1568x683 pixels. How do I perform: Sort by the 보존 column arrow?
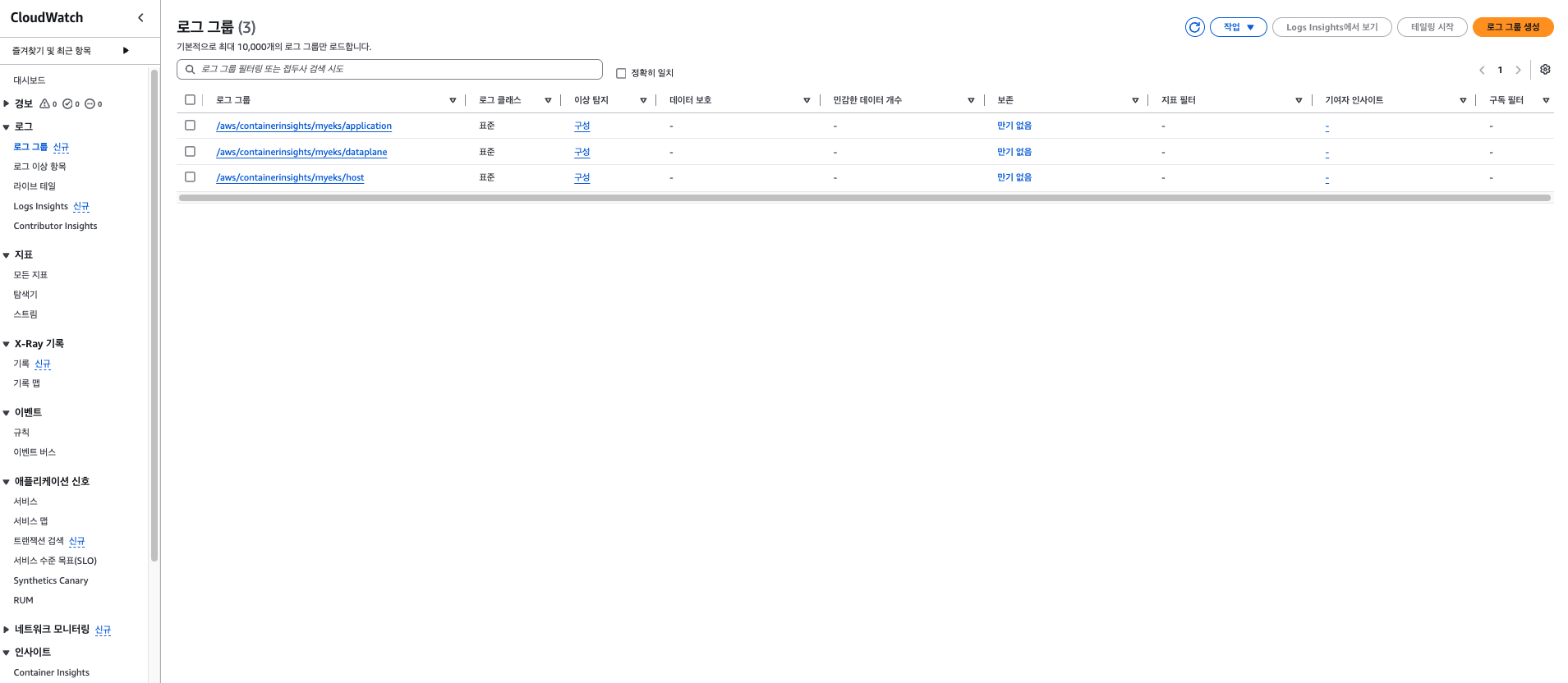(1135, 100)
